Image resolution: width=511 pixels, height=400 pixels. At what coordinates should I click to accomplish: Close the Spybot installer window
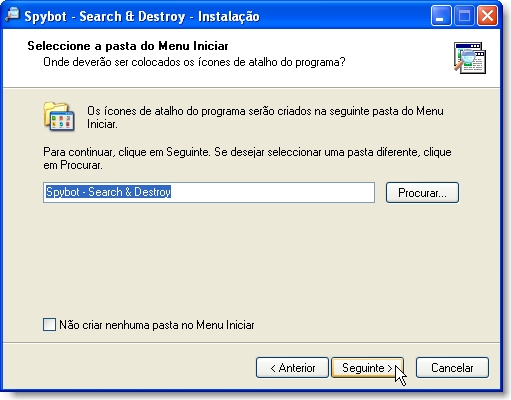click(x=487, y=16)
